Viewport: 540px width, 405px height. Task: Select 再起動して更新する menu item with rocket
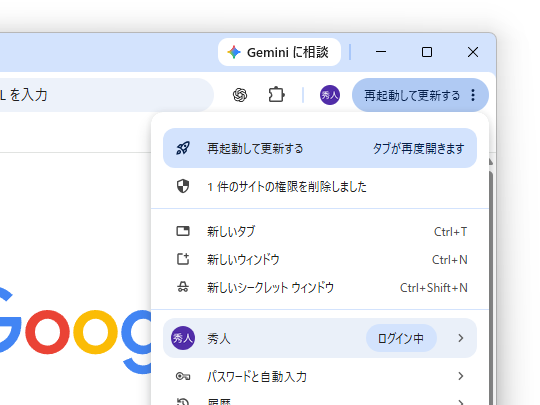tap(320, 148)
